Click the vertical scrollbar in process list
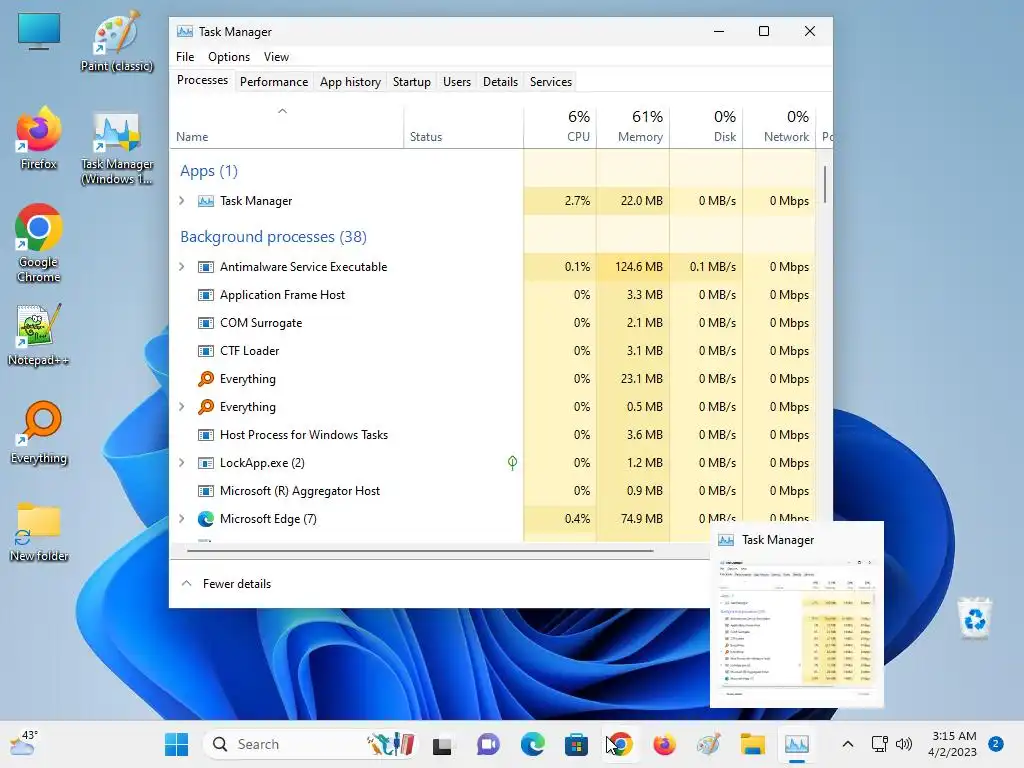 coord(825,184)
